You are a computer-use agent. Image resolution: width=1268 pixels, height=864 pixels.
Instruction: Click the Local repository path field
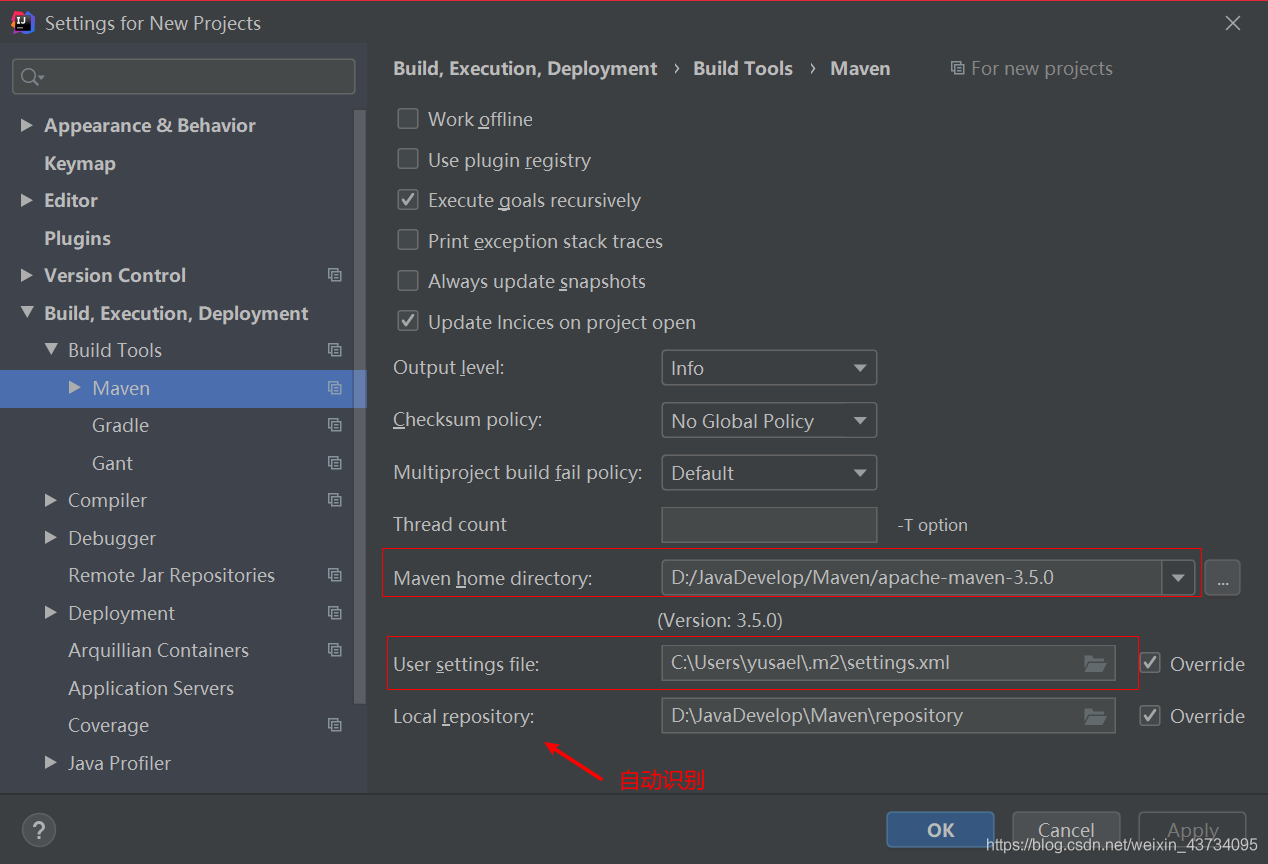(x=888, y=716)
